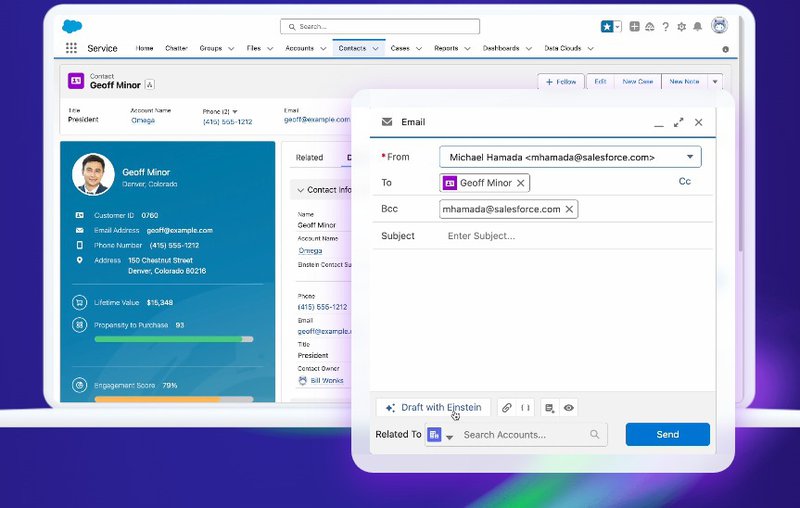The width and height of the screenshot is (800, 508).
Task: Click the New Case button
Action: point(637,82)
